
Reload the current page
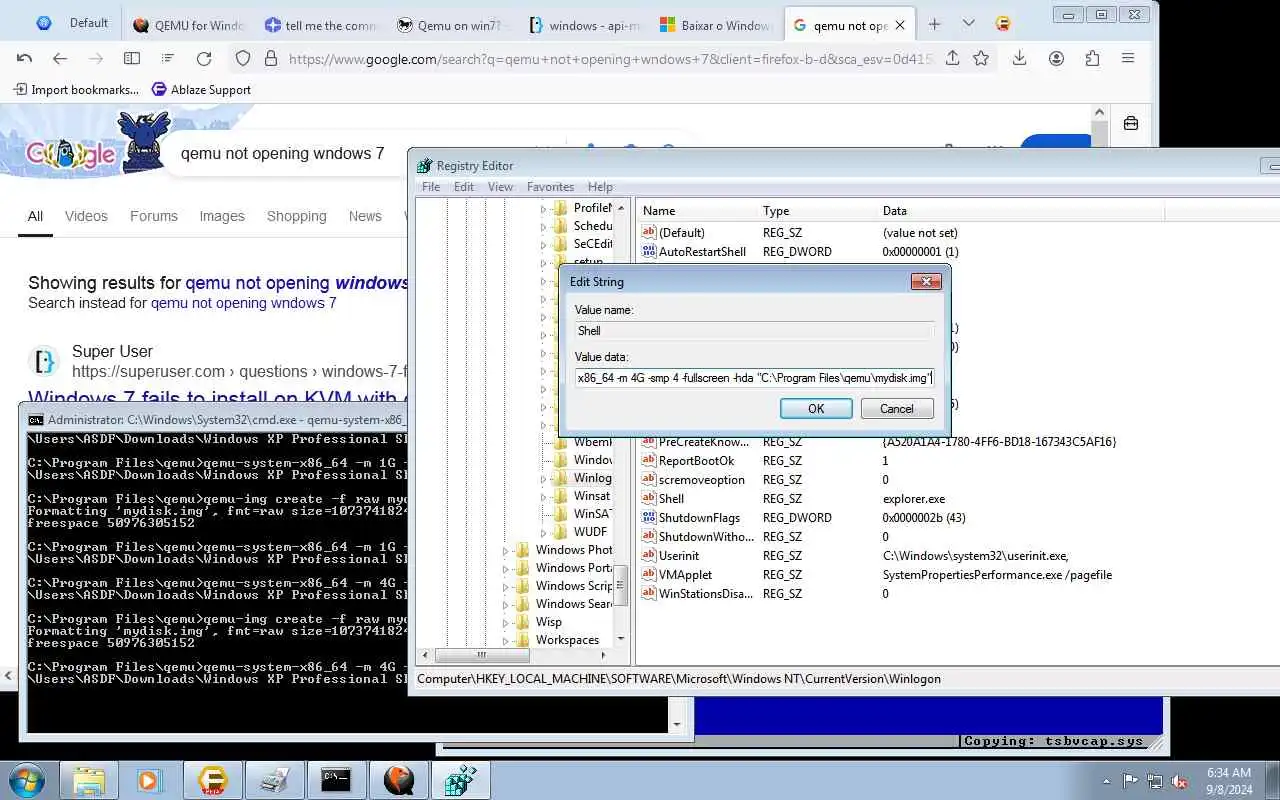point(204,59)
